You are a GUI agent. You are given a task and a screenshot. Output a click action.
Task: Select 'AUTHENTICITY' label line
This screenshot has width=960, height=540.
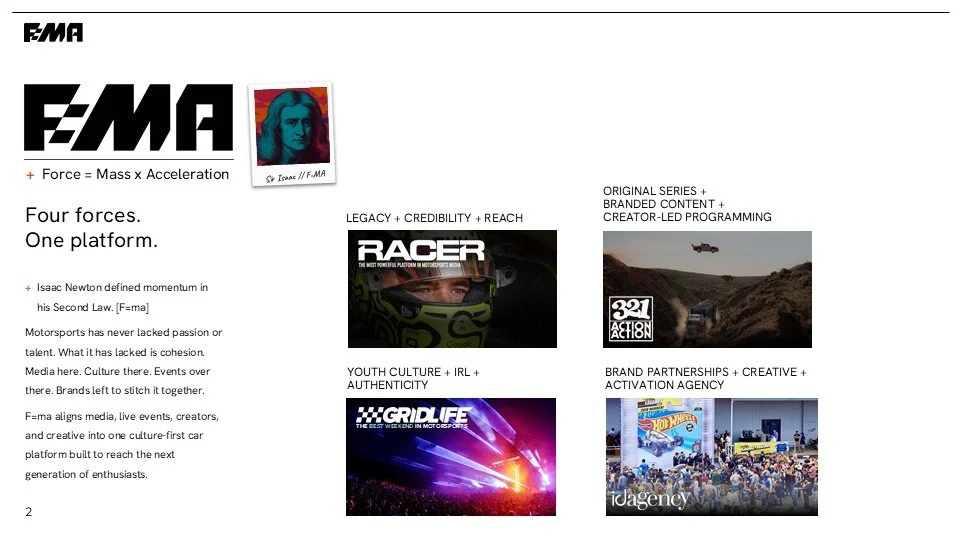pyautogui.click(x=388, y=385)
